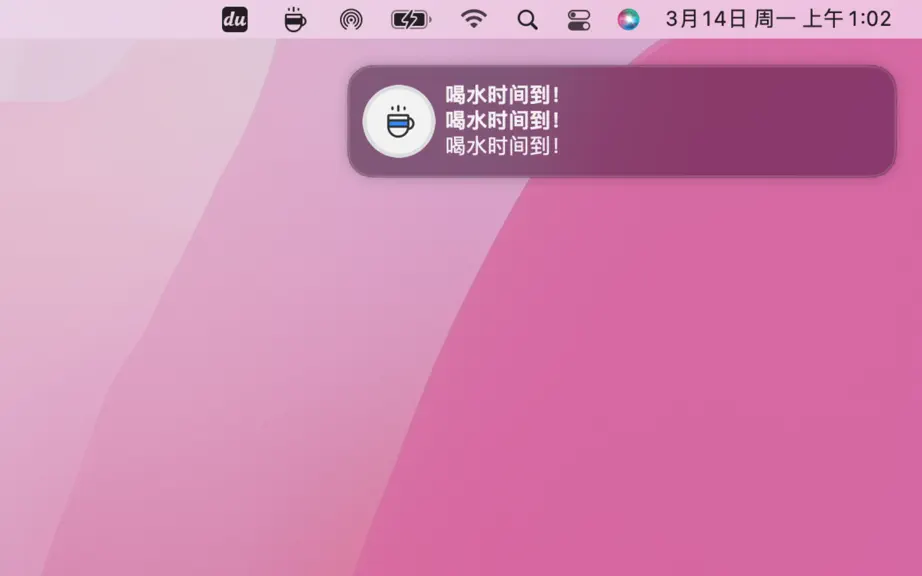Select the third 喝水时间到! body line
The image size is (922, 576).
point(502,146)
